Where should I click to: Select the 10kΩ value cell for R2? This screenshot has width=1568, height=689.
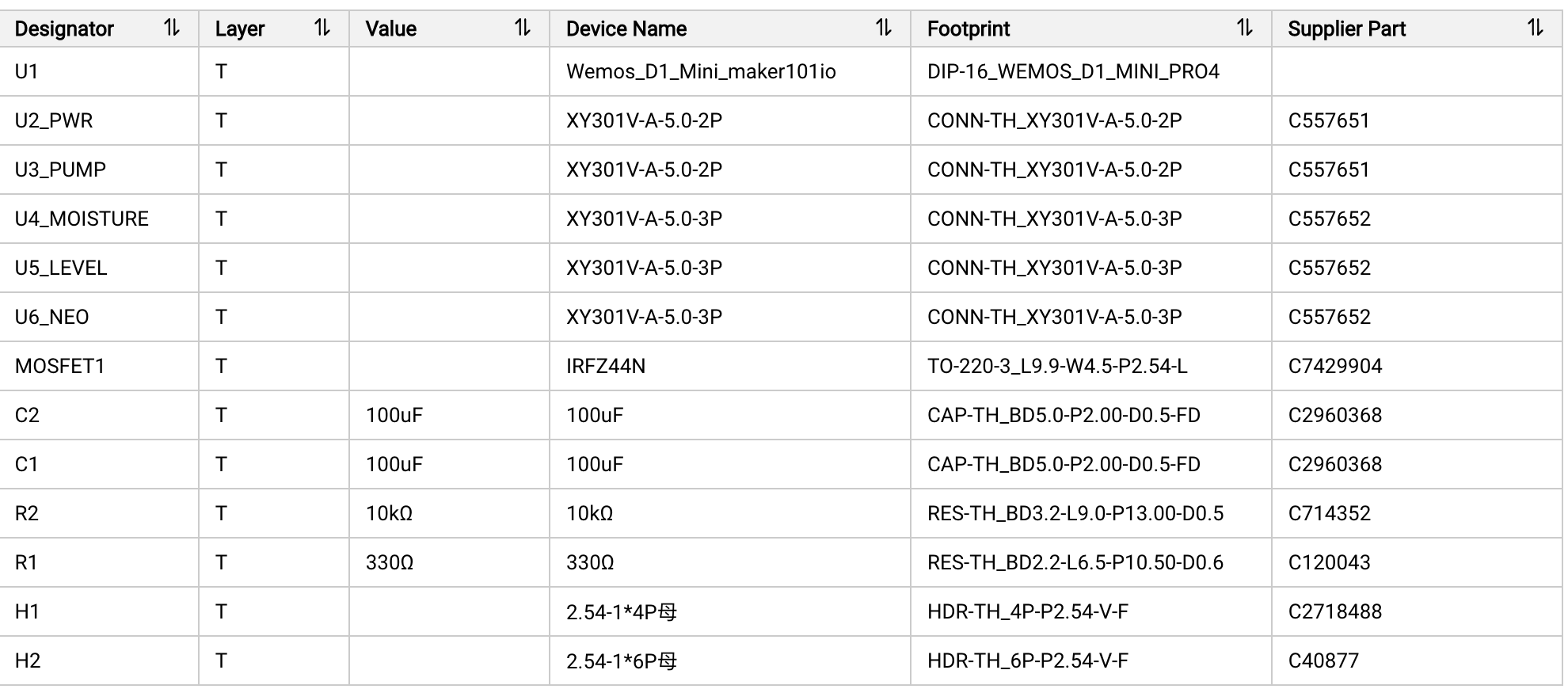coord(389,514)
